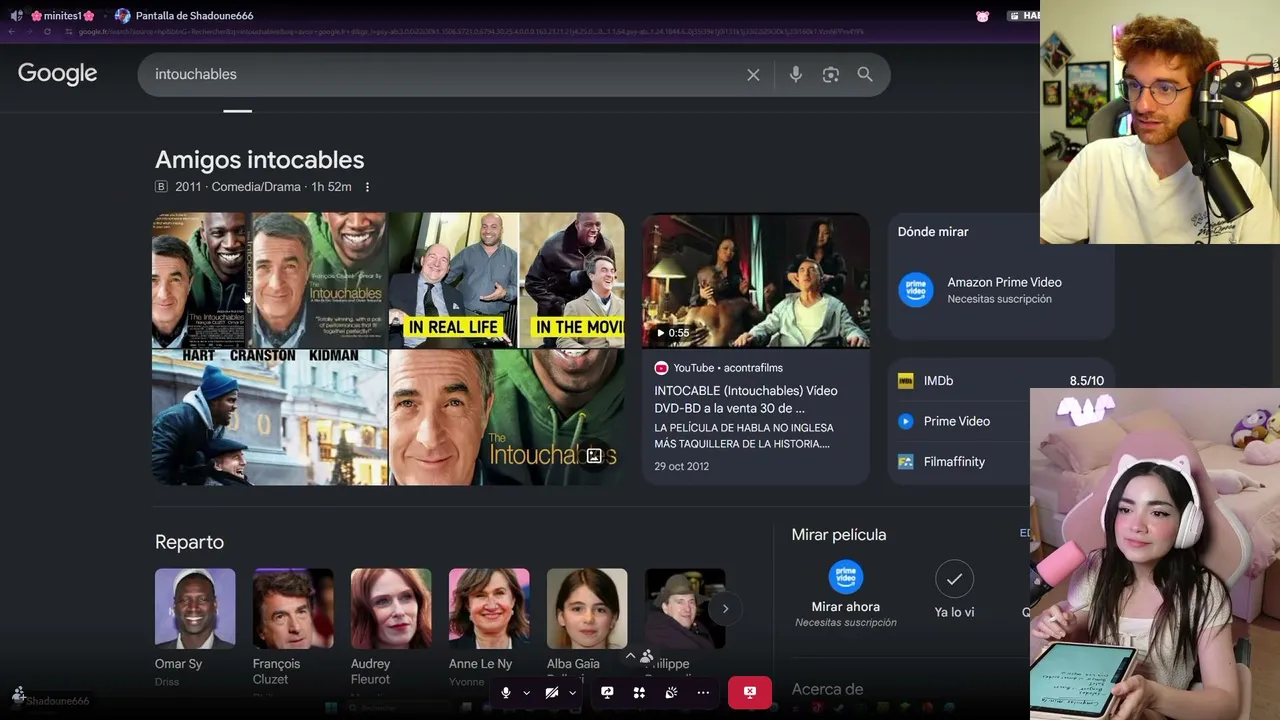Click the Mirar ahora button
Image resolution: width=1280 pixels, height=720 pixels.
[846, 593]
